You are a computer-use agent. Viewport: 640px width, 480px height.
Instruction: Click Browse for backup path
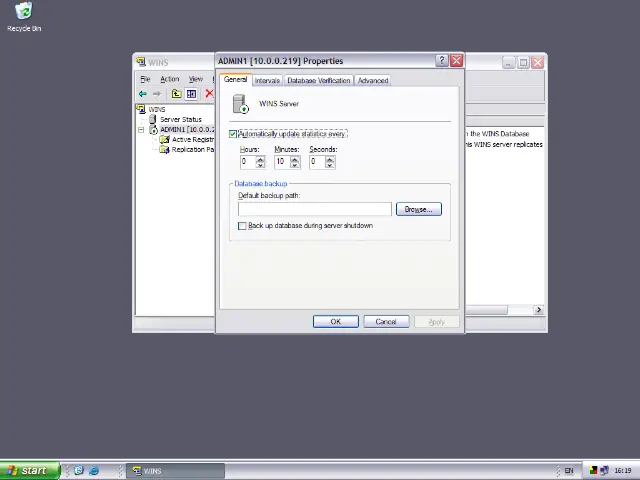pyautogui.click(x=419, y=209)
